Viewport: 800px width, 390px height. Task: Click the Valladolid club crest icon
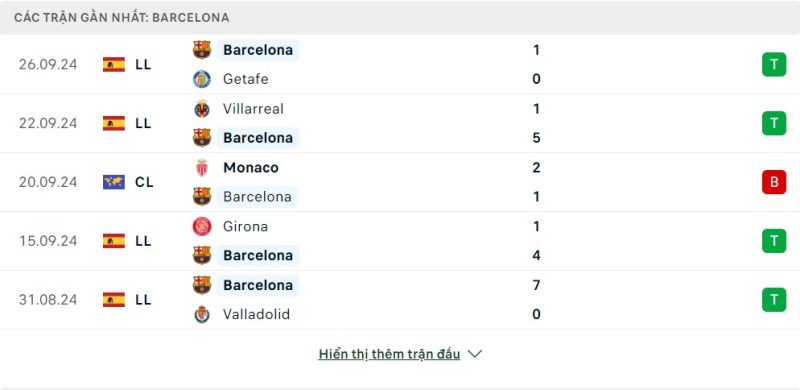pos(202,314)
